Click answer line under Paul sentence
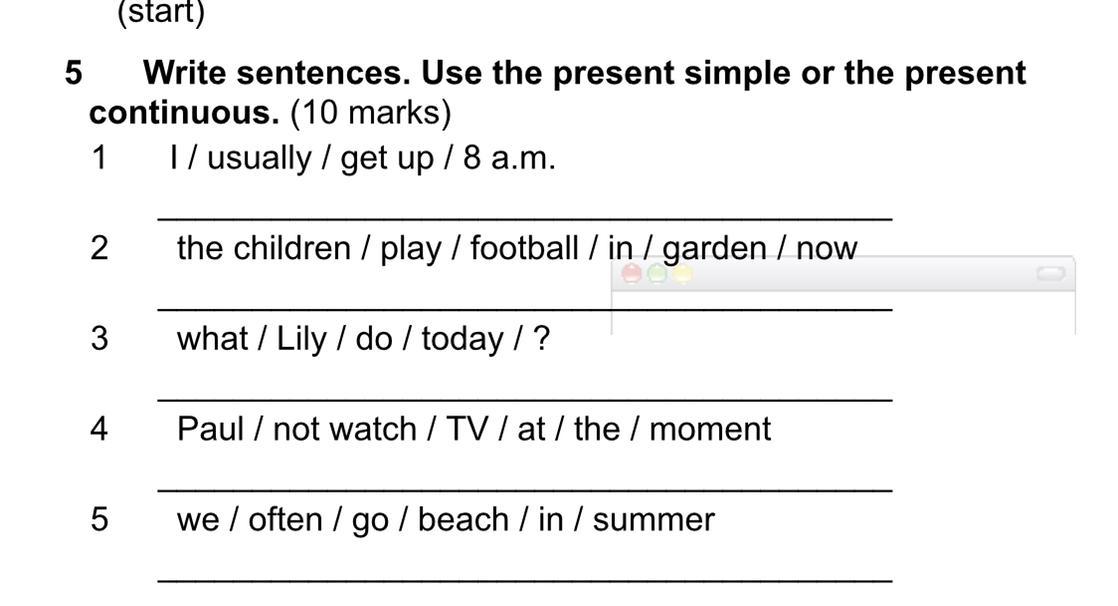This screenshot has width=1118, height=606. click(x=525, y=490)
